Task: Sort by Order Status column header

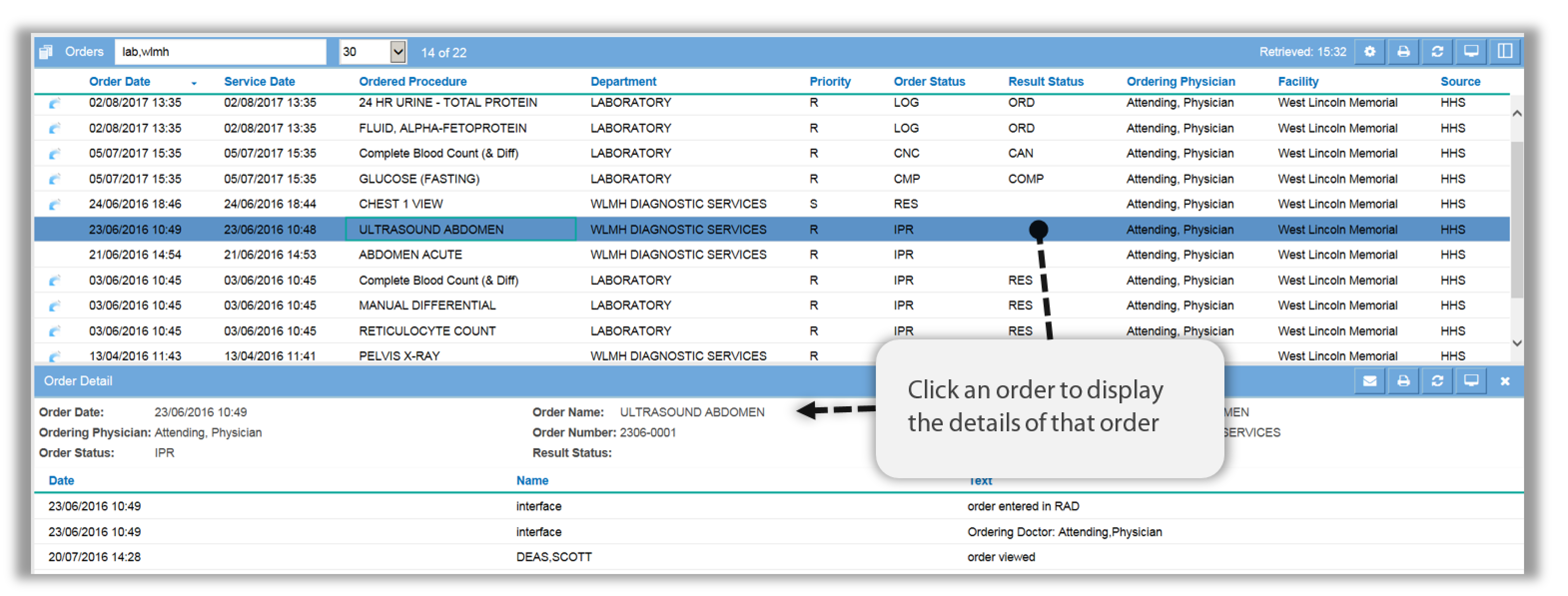Action: coord(929,81)
